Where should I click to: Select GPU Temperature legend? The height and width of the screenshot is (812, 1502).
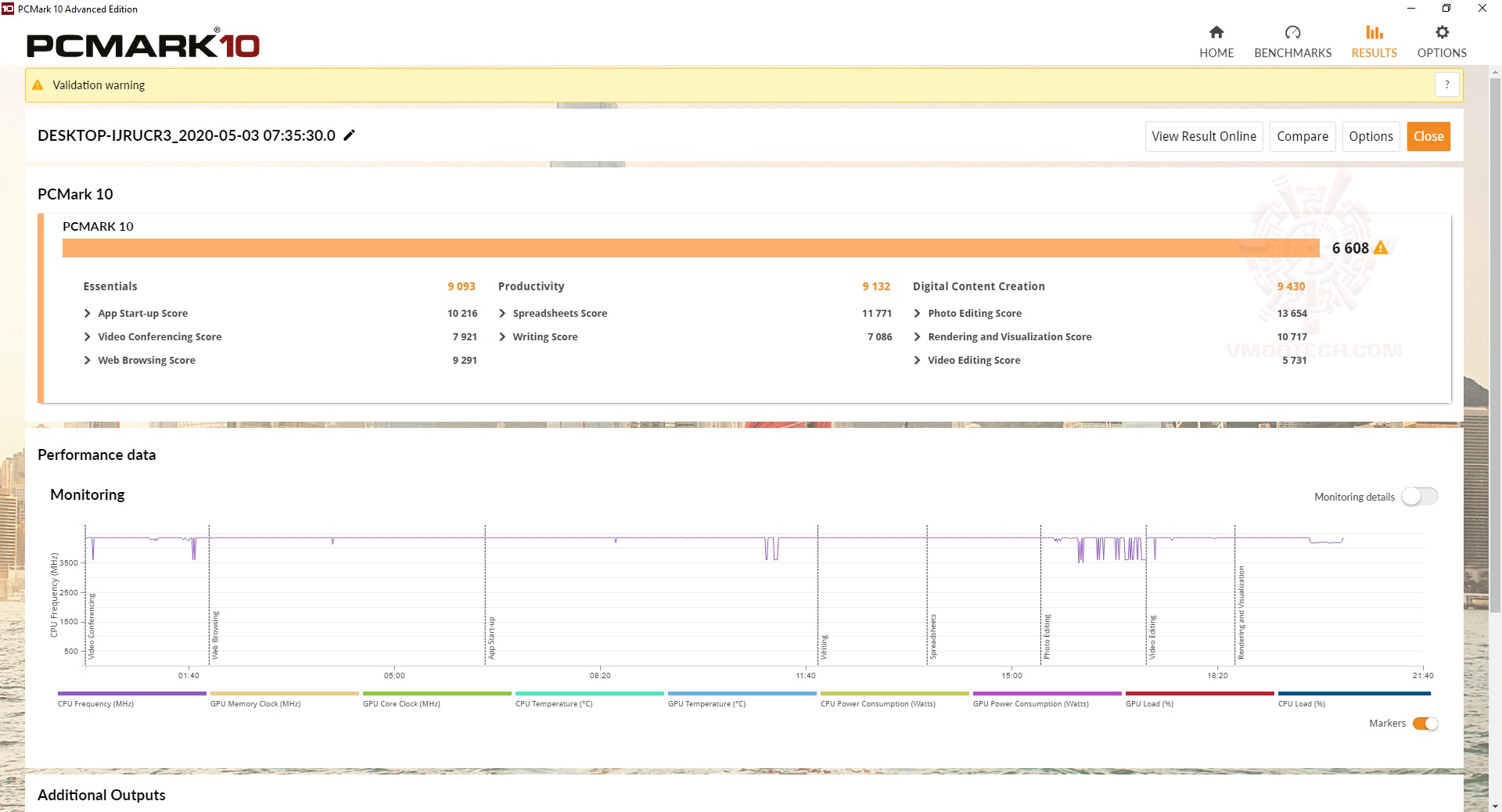click(x=742, y=699)
